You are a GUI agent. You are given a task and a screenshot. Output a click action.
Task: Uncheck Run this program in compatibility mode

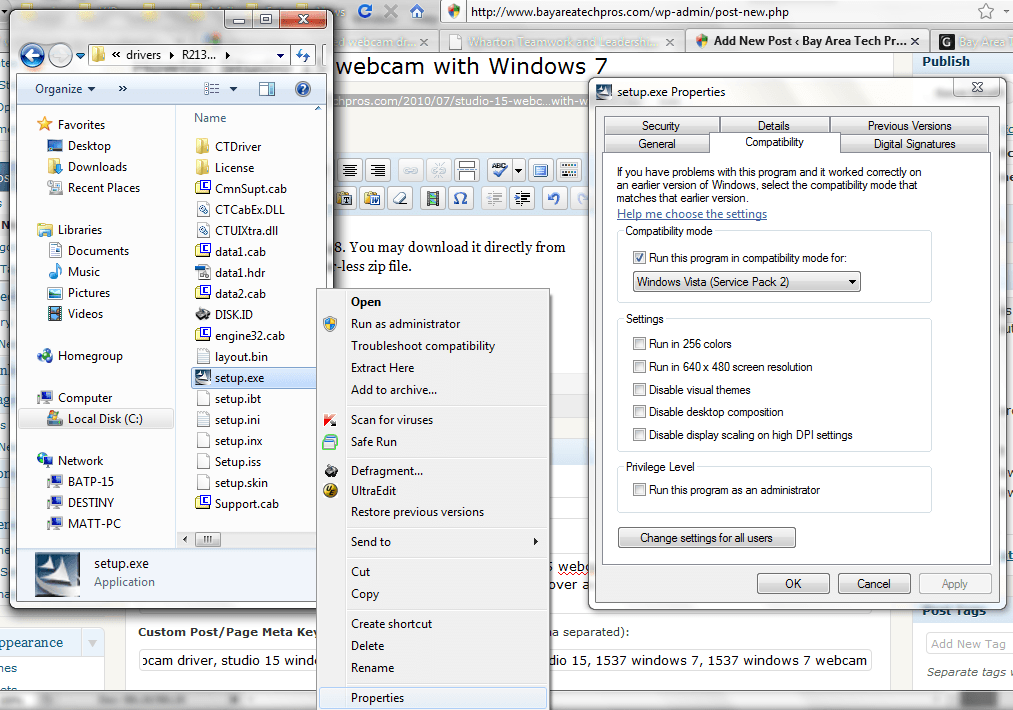point(639,258)
